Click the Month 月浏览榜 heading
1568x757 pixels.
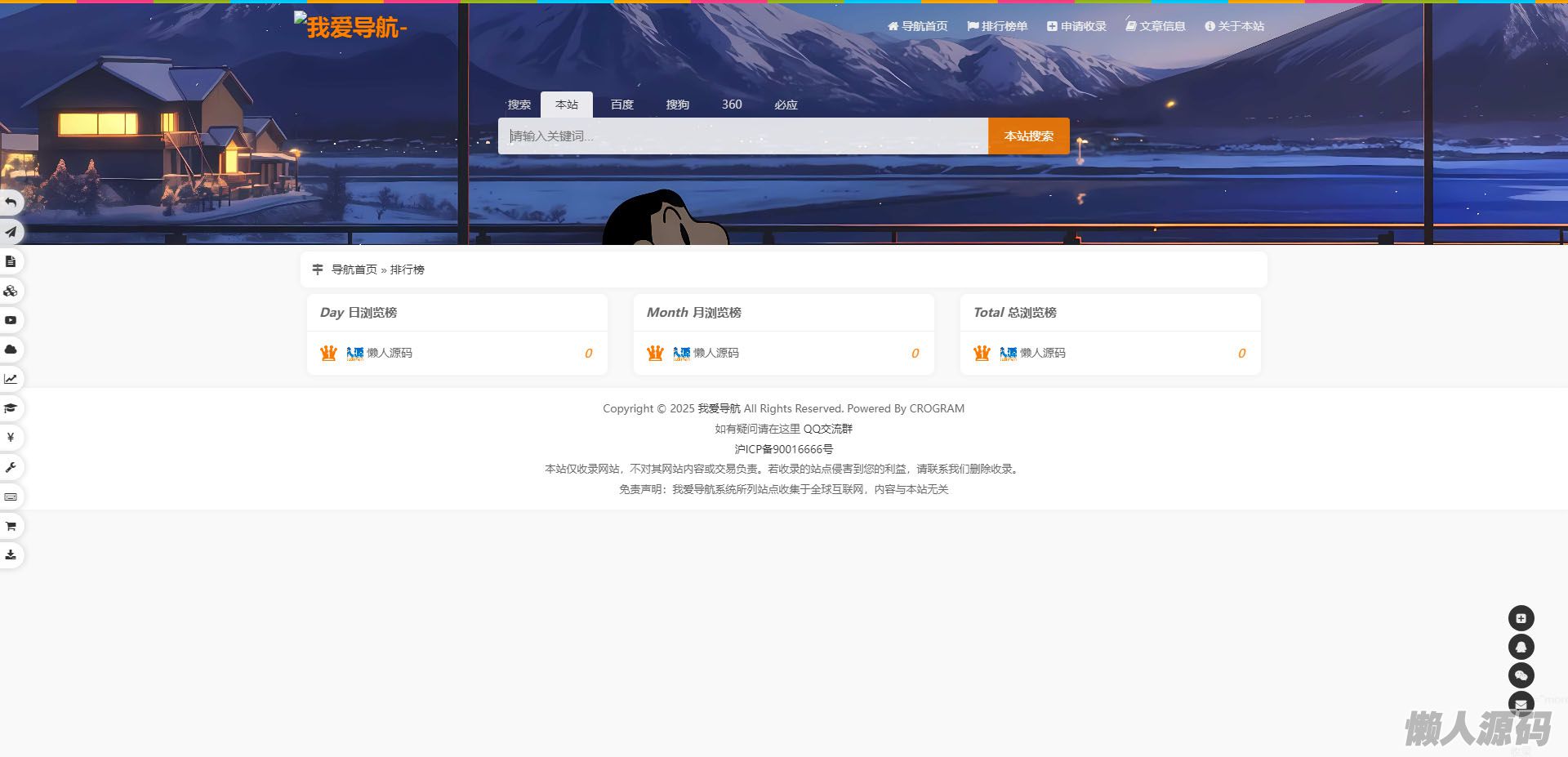(x=694, y=313)
